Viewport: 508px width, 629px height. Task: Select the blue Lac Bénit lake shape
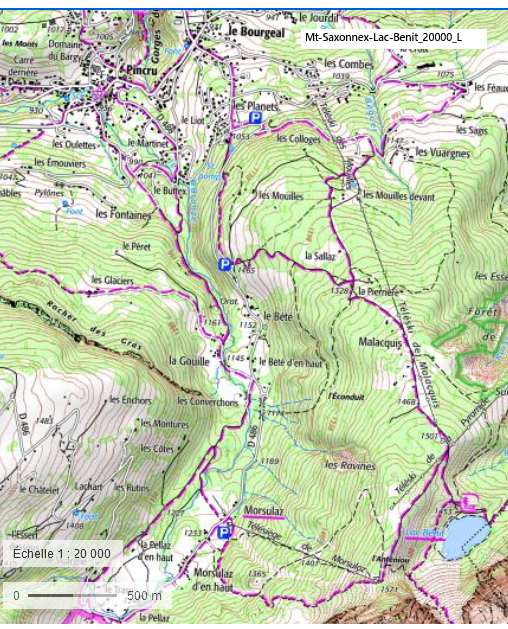click(x=465, y=538)
